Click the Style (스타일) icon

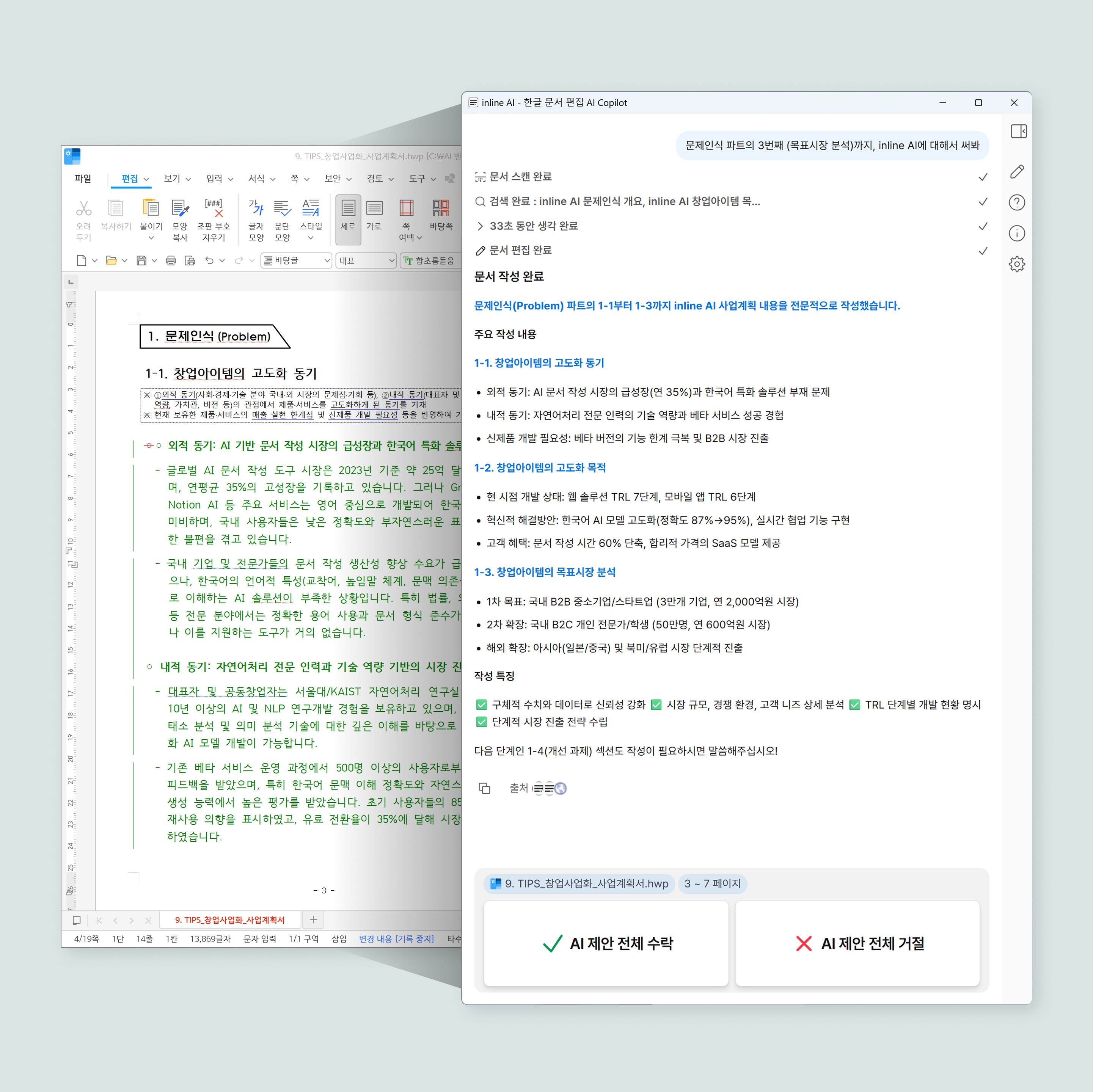tap(311, 208)
